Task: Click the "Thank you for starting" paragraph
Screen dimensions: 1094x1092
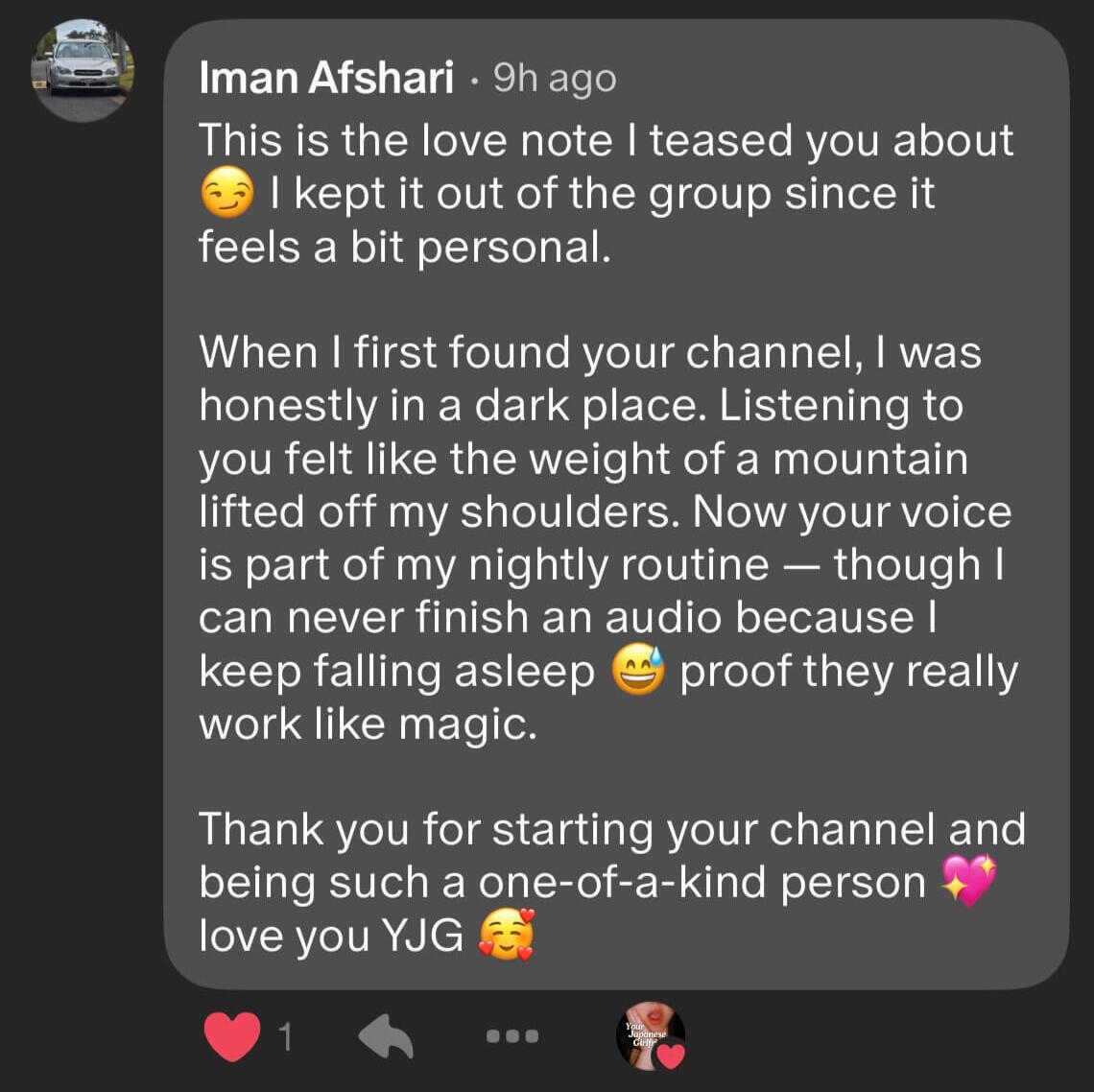Action: 610,831
